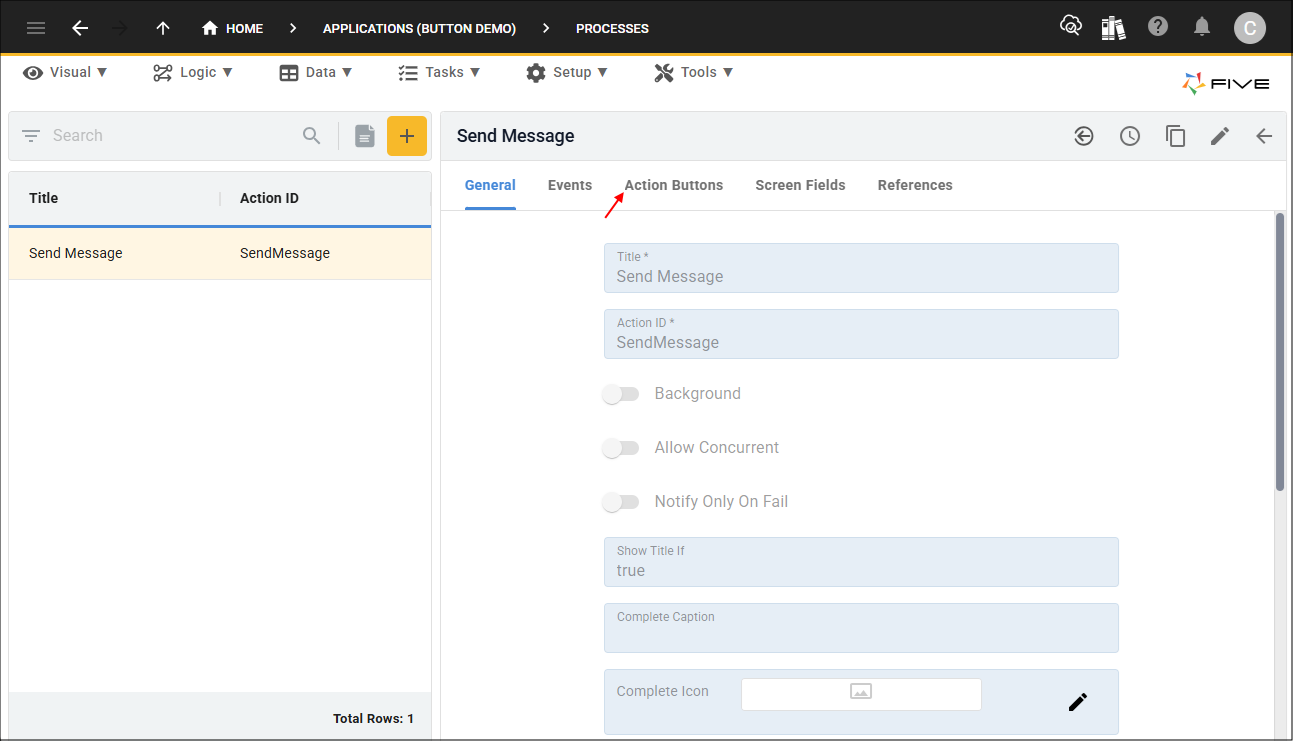This screenshot has width=1293, height=741.
Task: Click the up arrow in the top bar
Action: pos(163,28)
